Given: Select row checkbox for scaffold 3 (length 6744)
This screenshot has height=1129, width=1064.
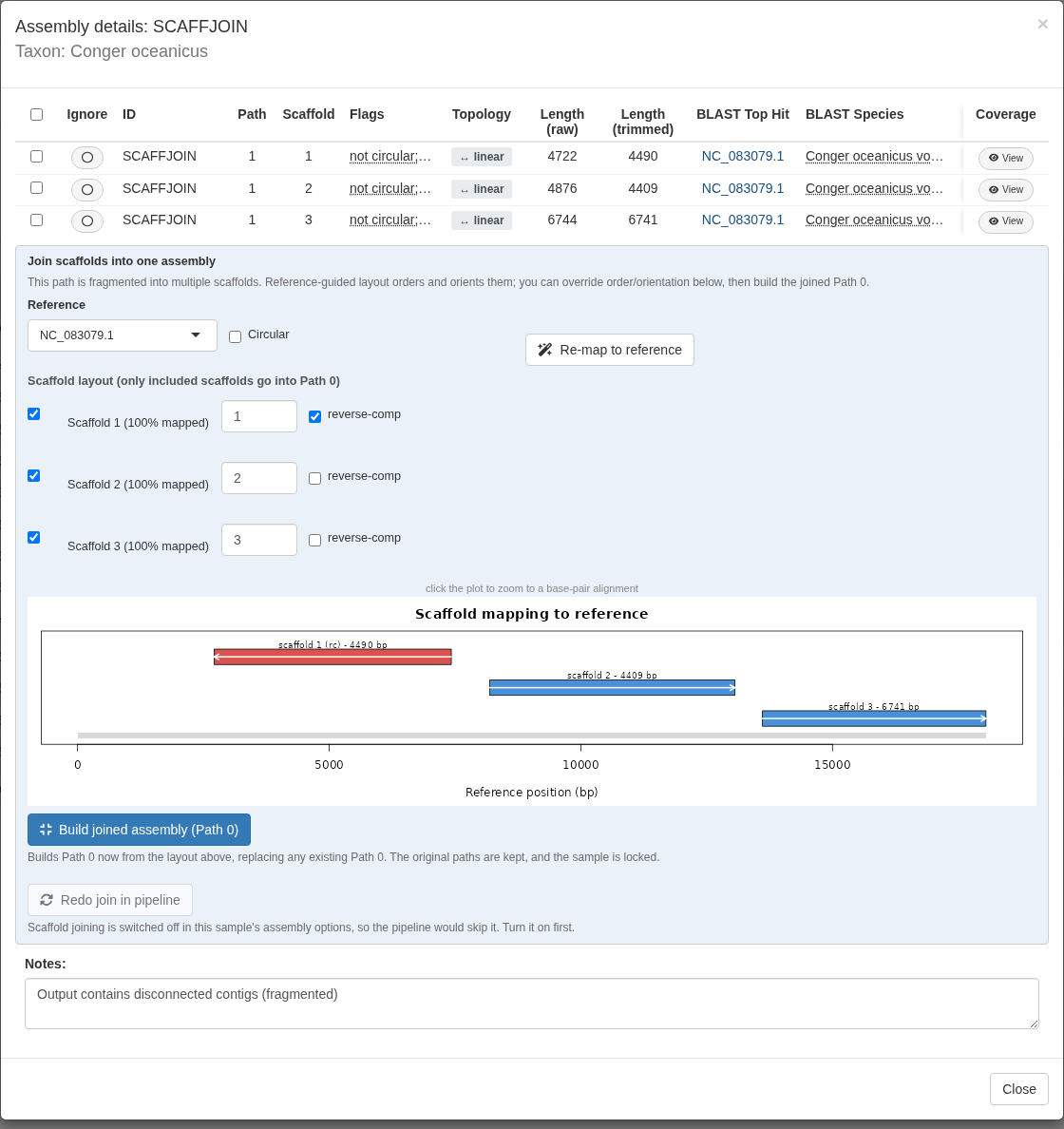Looking at the screenshot, I should point(37,220).
